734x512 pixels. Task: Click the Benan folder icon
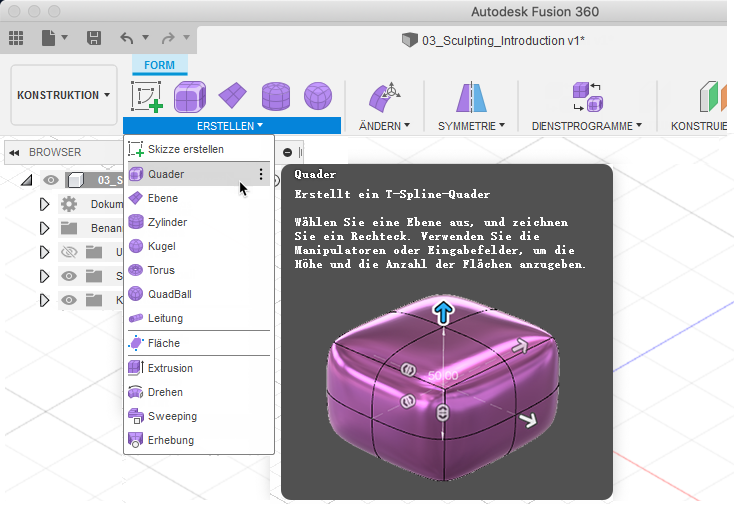pos(69,228)
